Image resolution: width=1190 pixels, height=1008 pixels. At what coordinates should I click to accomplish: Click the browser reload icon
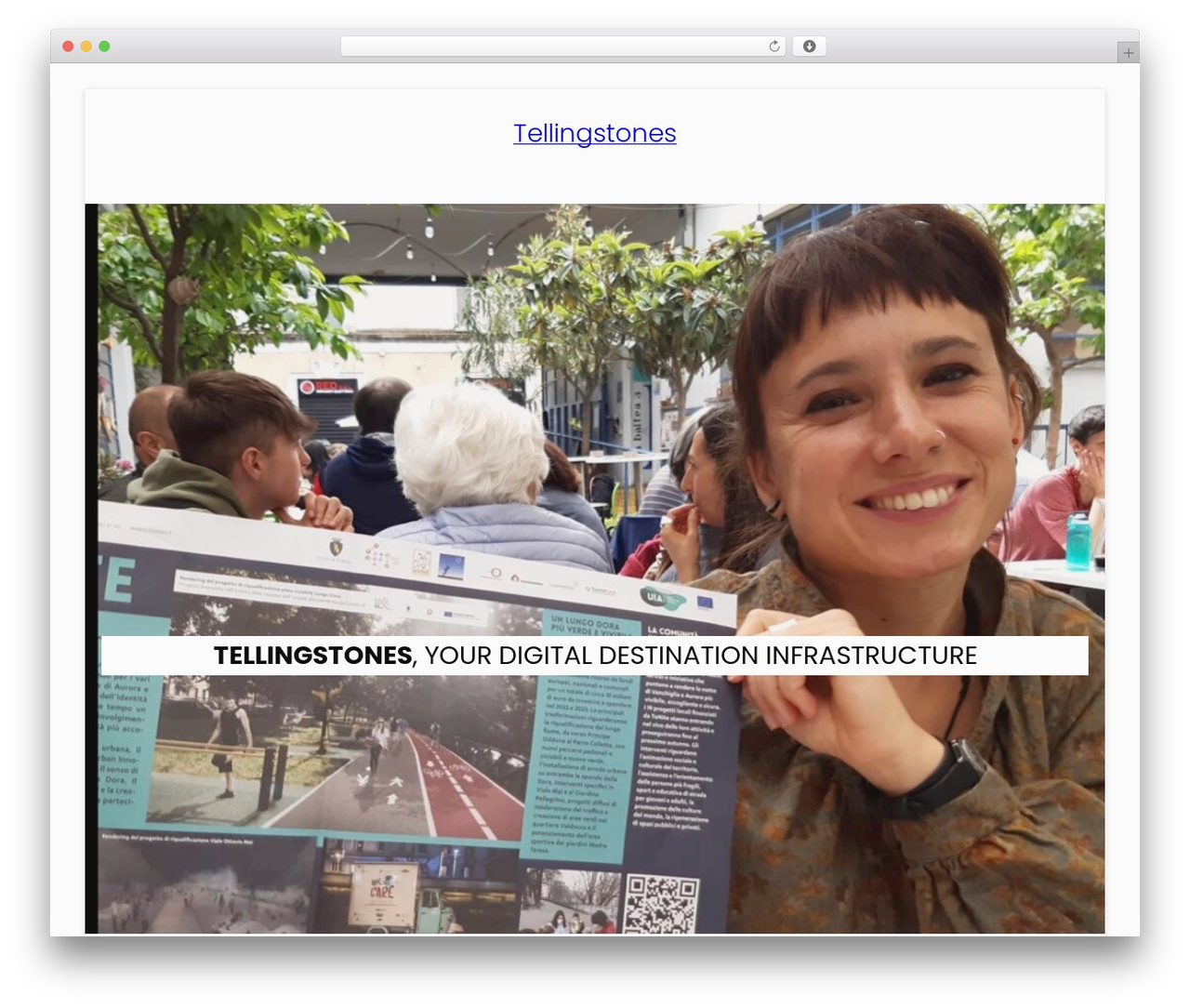(x=774, y=46)
